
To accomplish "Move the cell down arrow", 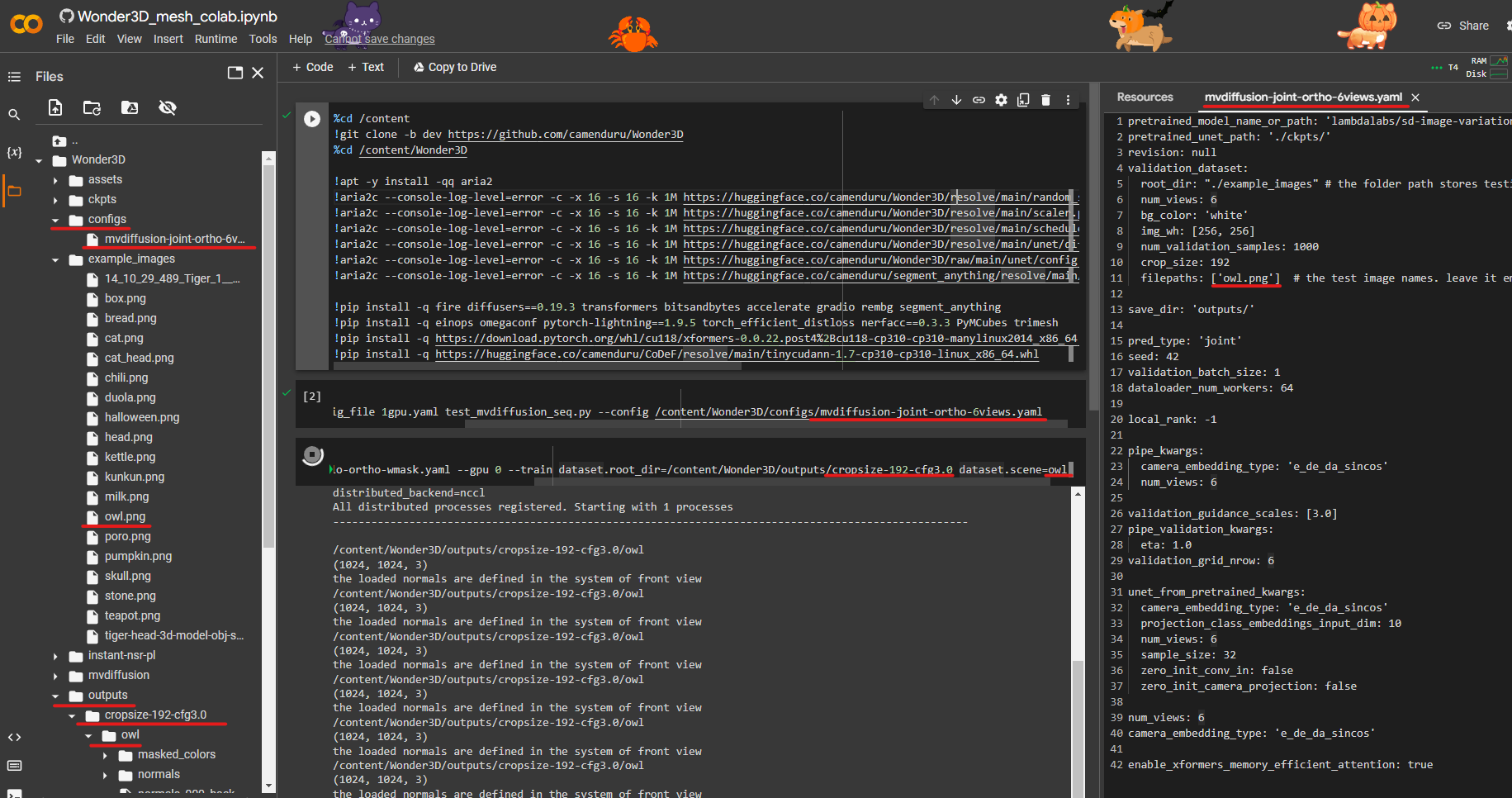I will (956, 100).
